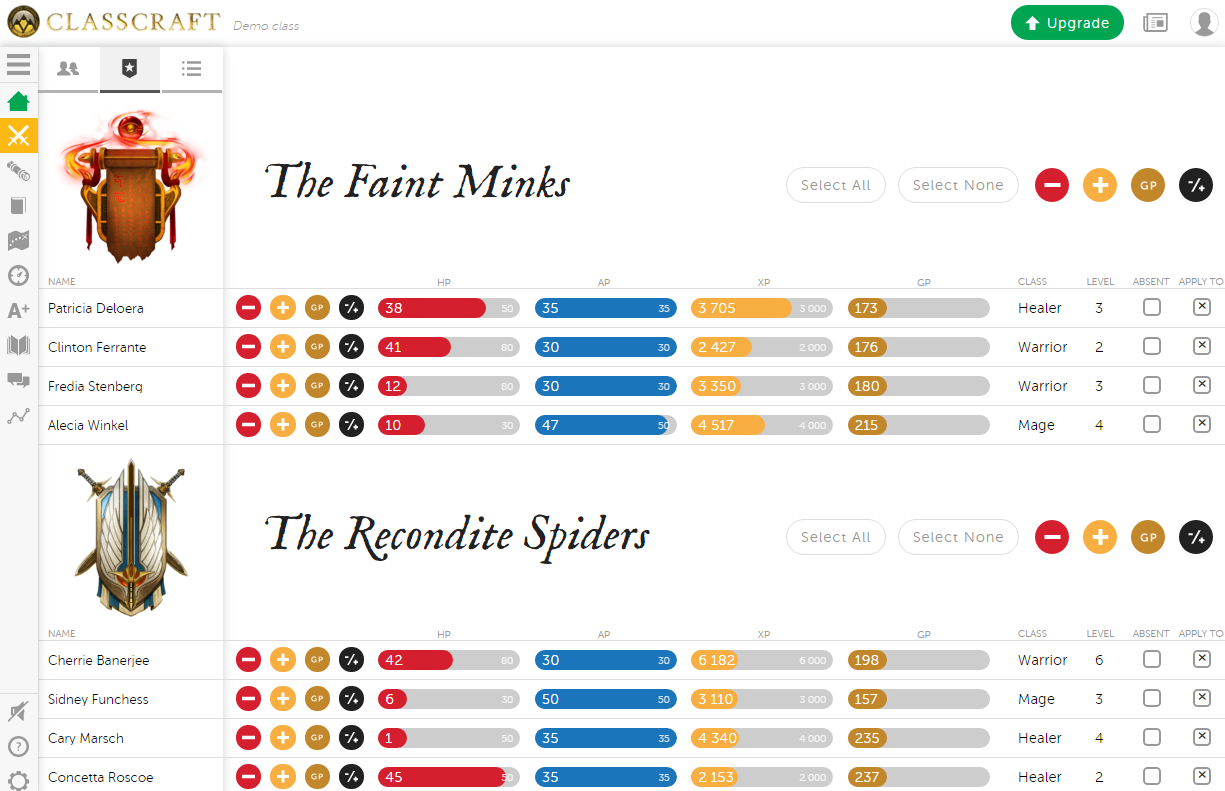Image resolution: width=1225 pixels, height=791 pixels.
Task: Click black plus/minus icon for The Faint Minks
Action: 1196,185
